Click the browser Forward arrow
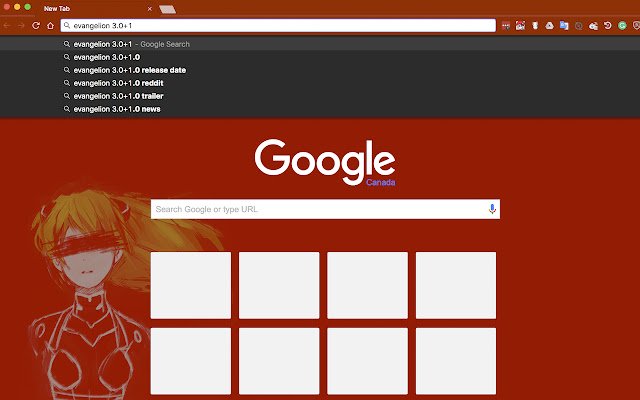640x400 pixels. 21,26
